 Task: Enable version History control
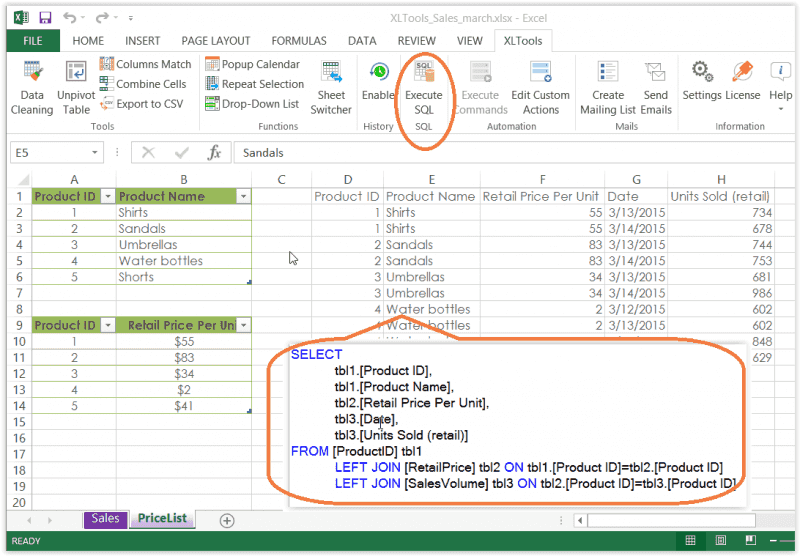tap(378, 82)
